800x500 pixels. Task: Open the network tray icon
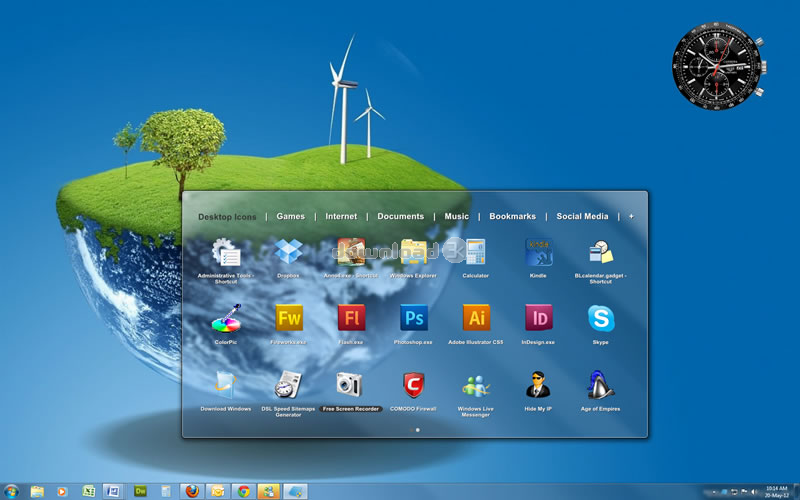(734, 492)
